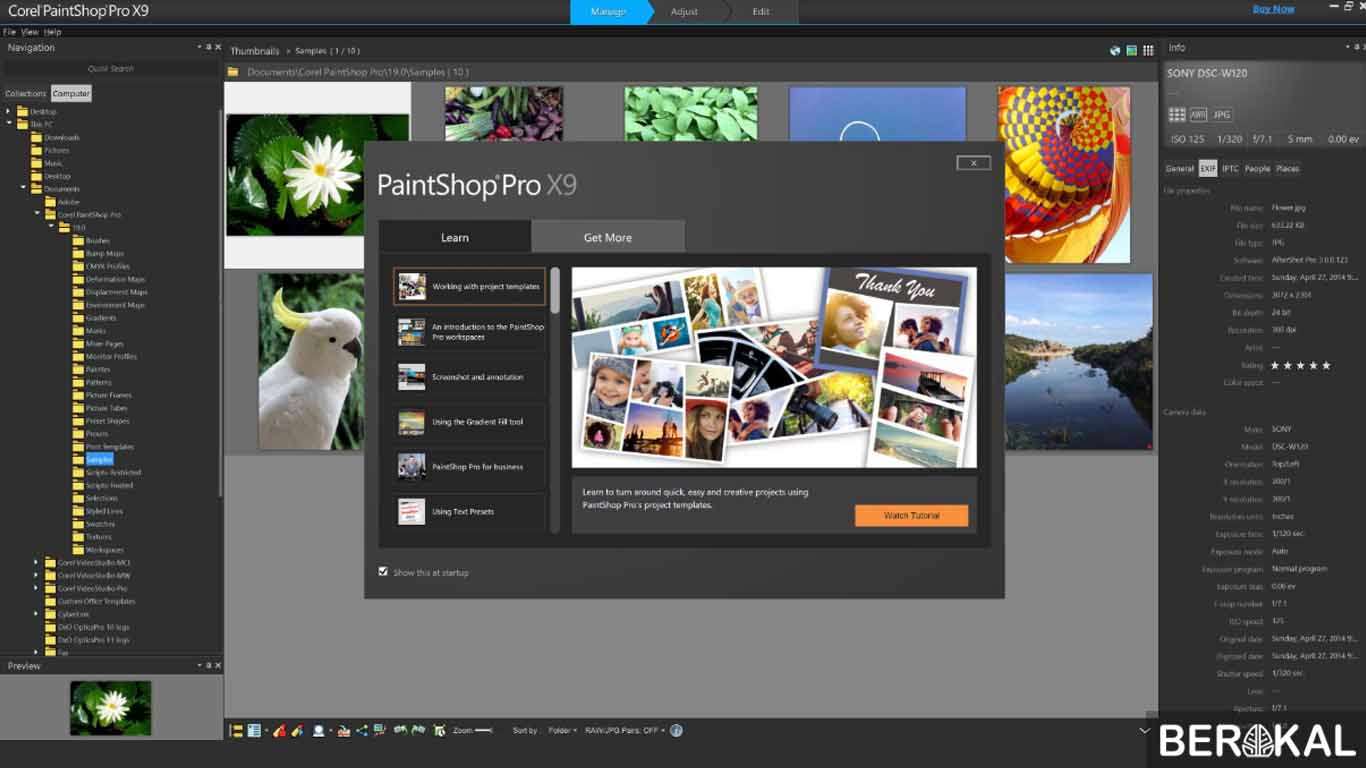Click the JPG format badge in the Info panel
The width and height of the screenshot is (1366, 768).
[x=1222, y=115]
